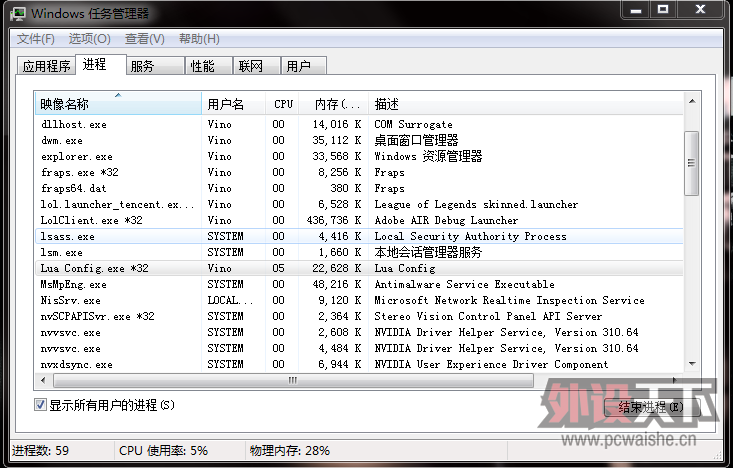Click the 05 CPU value of Lua Config
The width and height of the screenshot is (733, 468).
coord(278,268)
